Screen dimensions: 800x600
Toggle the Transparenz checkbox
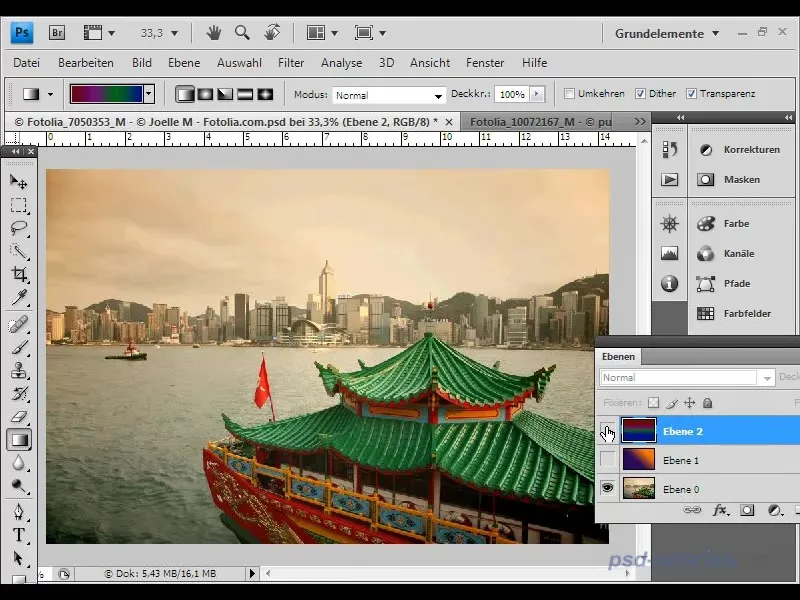691,94
